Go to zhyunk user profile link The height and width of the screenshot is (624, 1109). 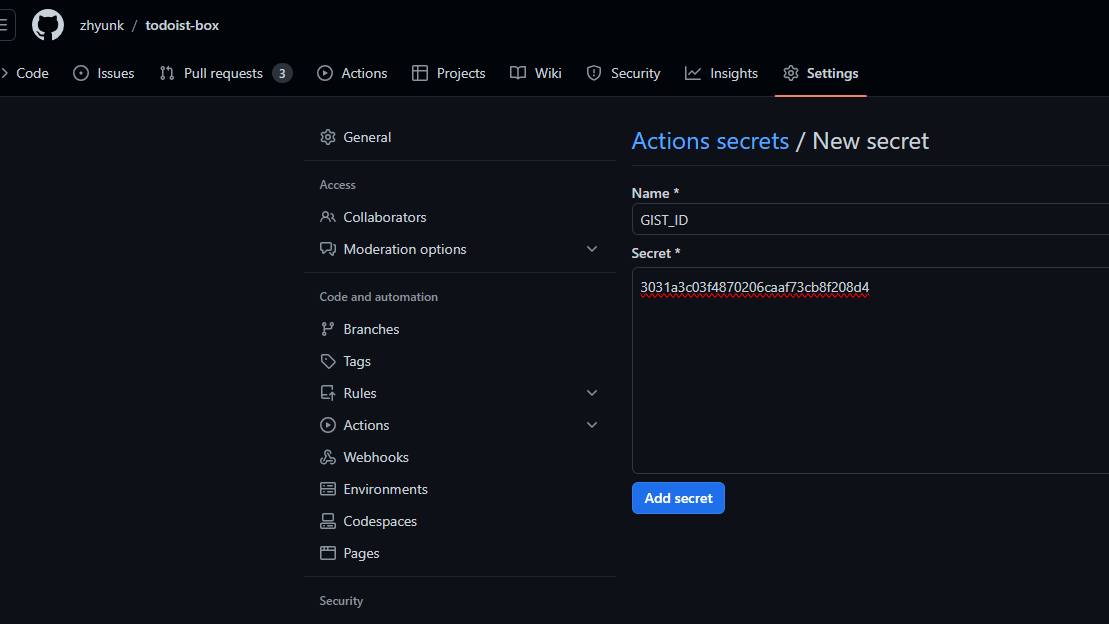[102, 25]
